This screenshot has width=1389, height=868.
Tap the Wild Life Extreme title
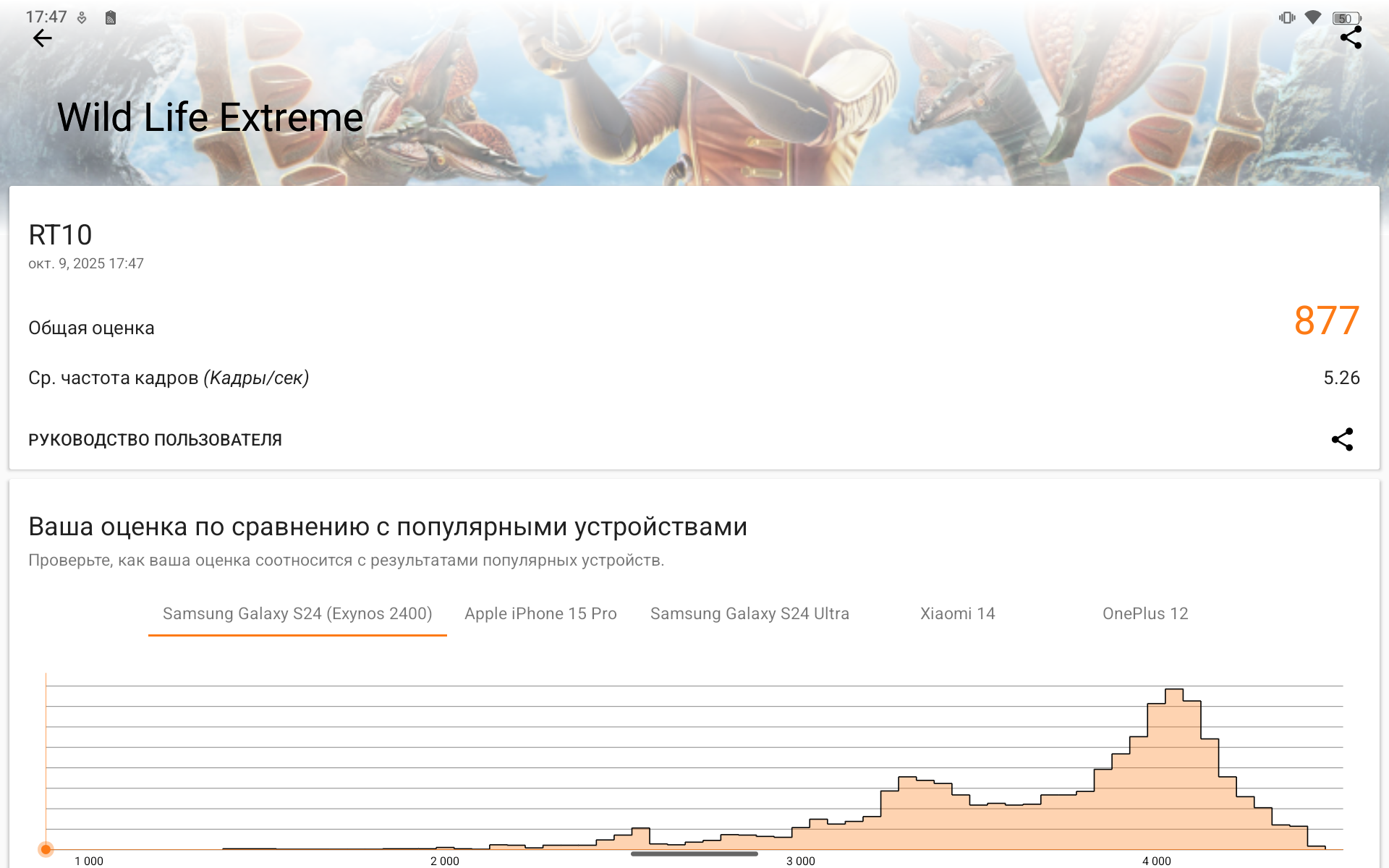pyautogui.click(x=210, y=117)
